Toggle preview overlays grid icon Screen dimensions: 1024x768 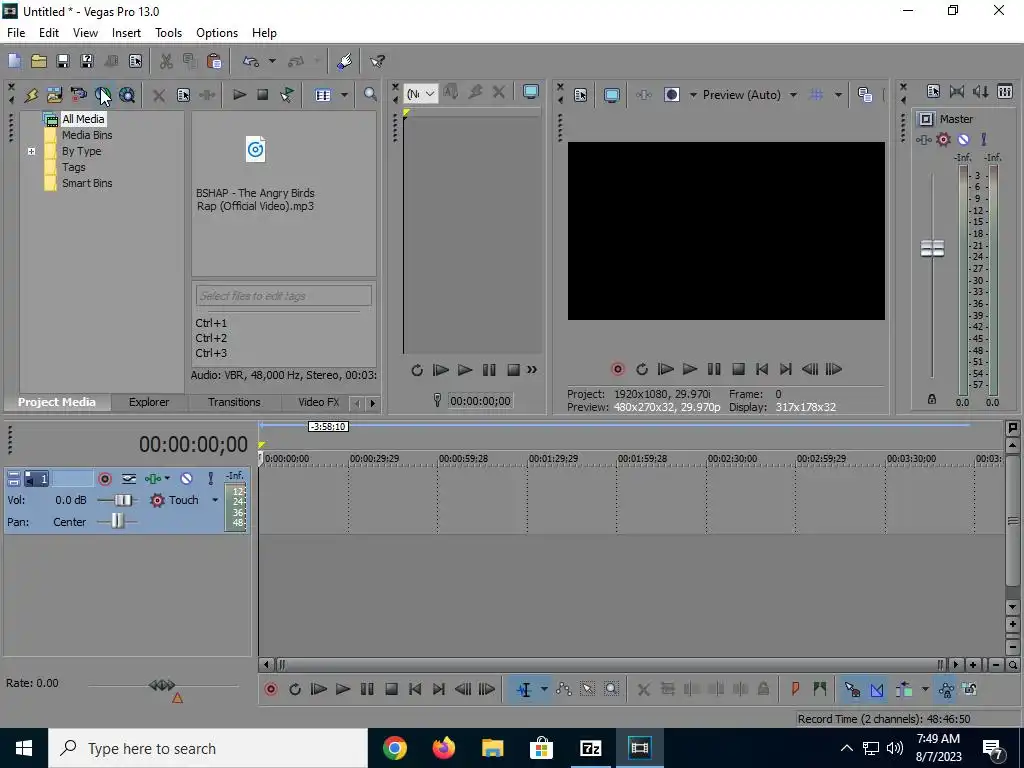(816, 95)
